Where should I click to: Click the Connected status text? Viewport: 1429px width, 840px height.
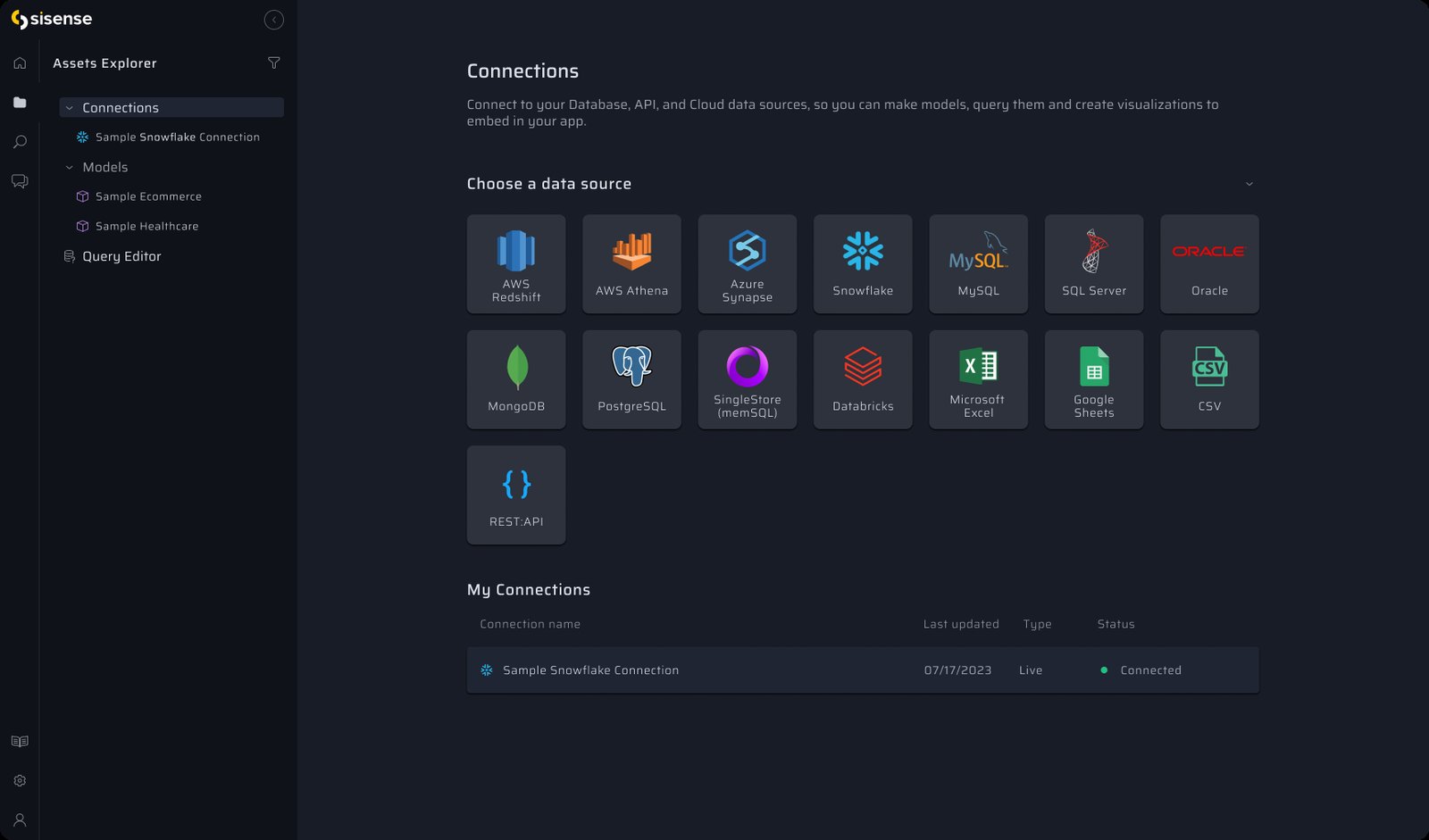point(1150,670)
